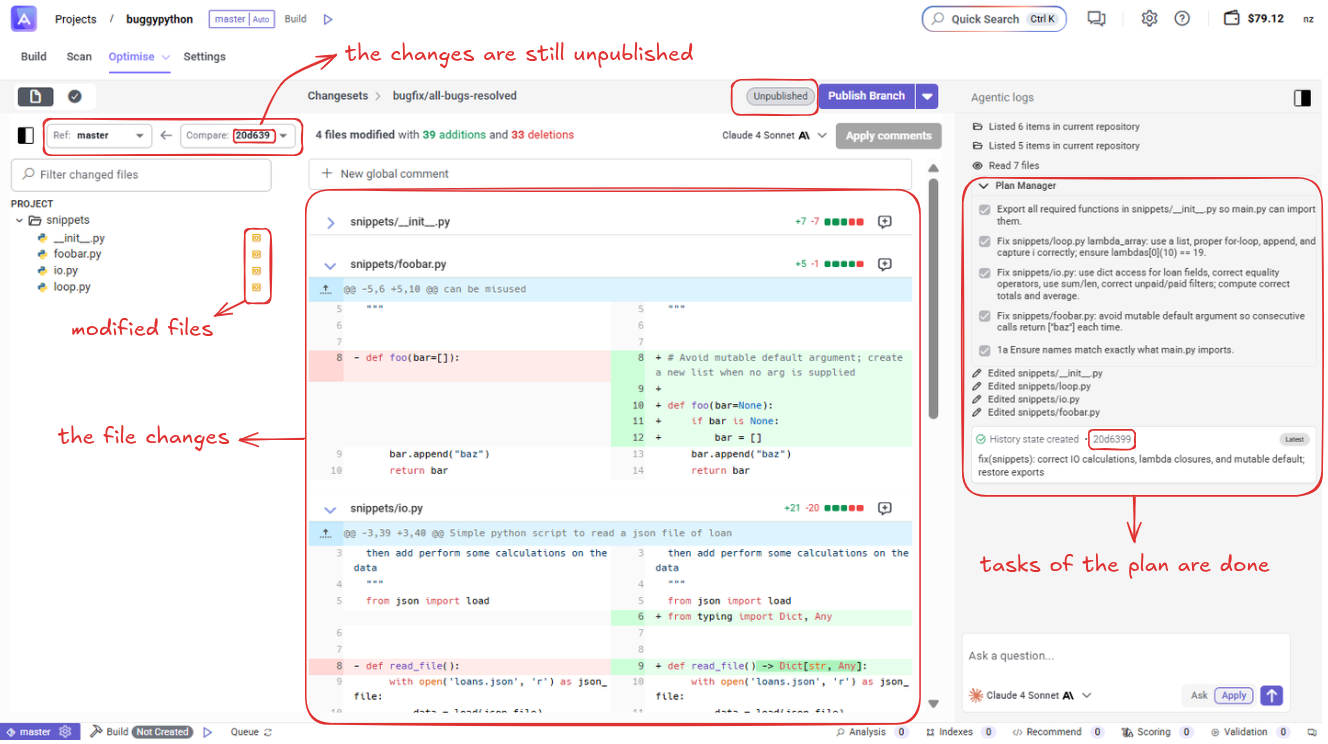
Task: Open the help question mark icon
Action: [x=1182, y=19]
